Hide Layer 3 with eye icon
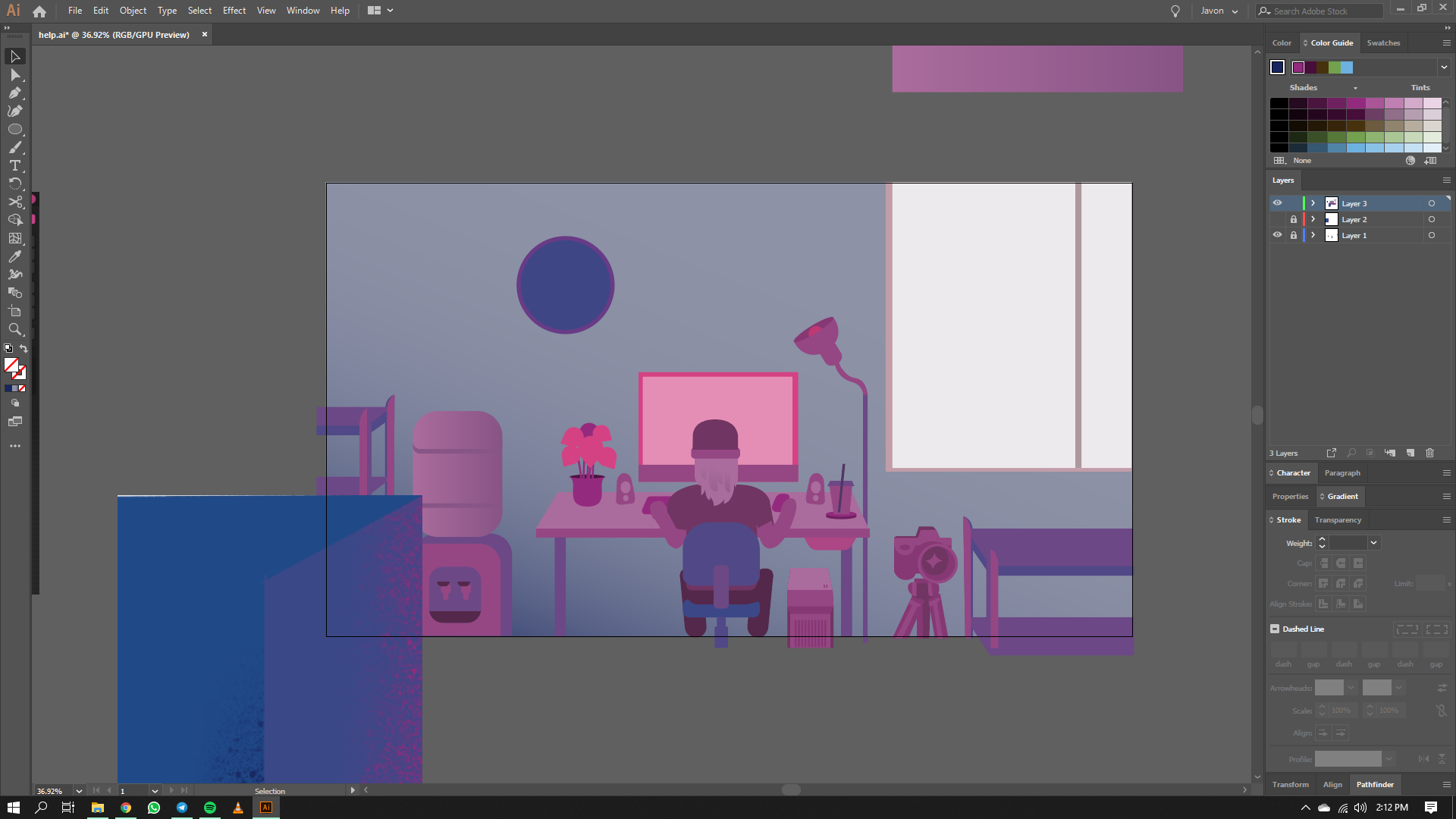Image resolution: width=1456 pixels, height=819 pixels. click(1277, 203)
